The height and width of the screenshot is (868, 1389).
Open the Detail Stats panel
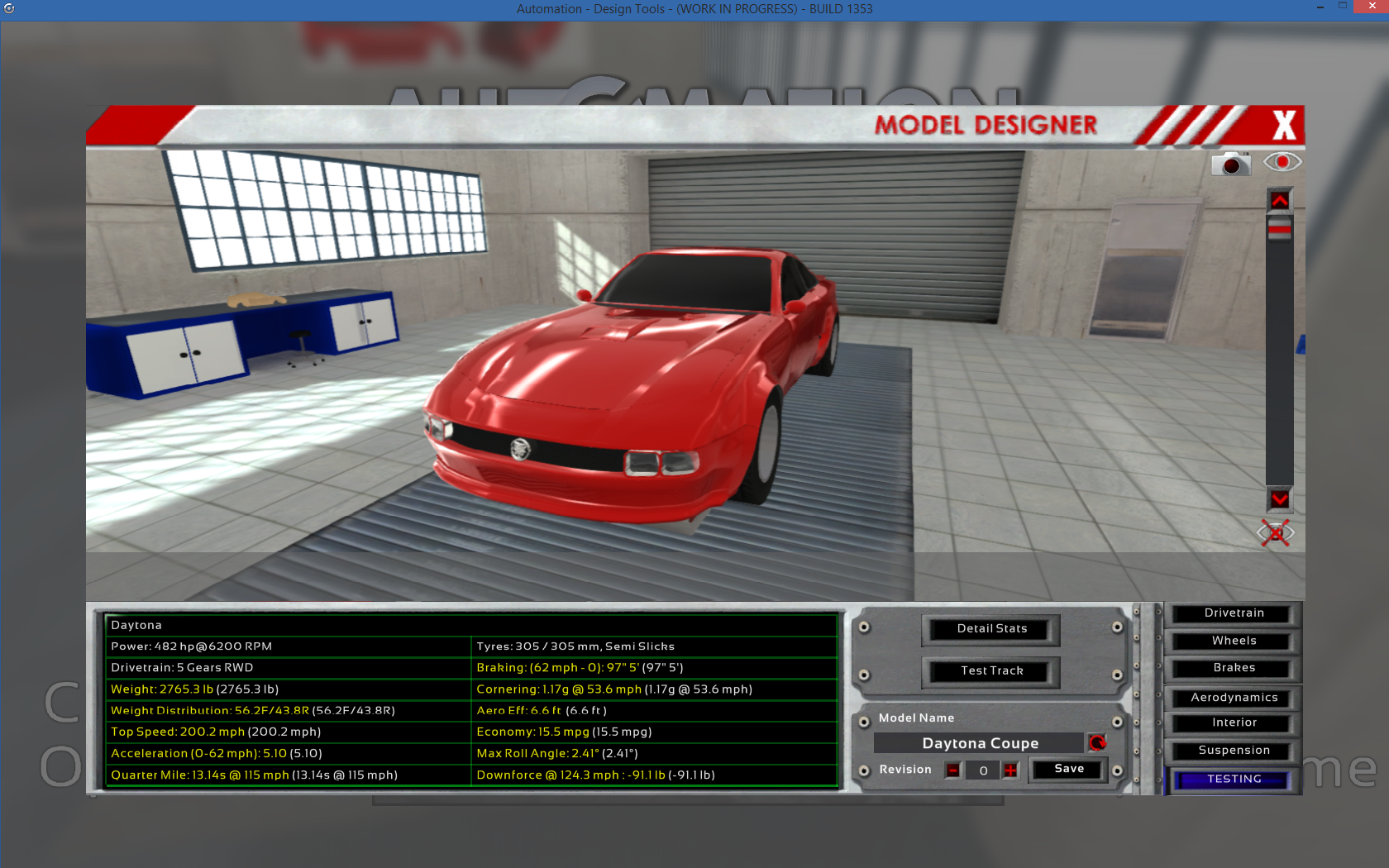tap(991, 629)
